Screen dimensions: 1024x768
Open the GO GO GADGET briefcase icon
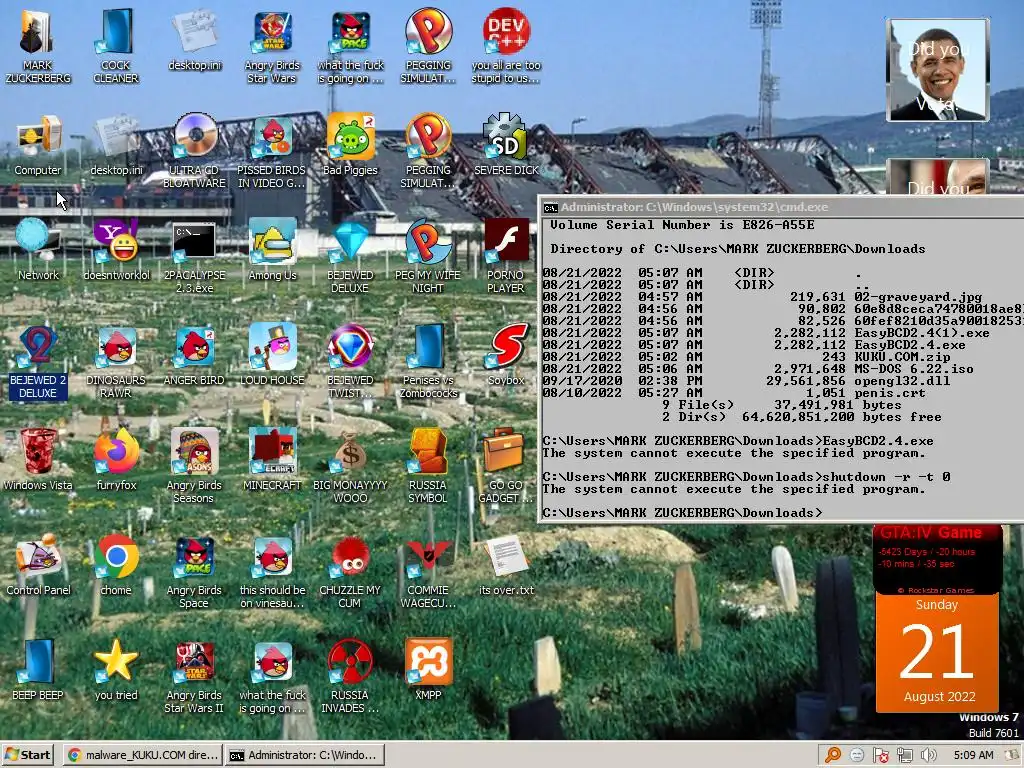click(x=506, y=466)
